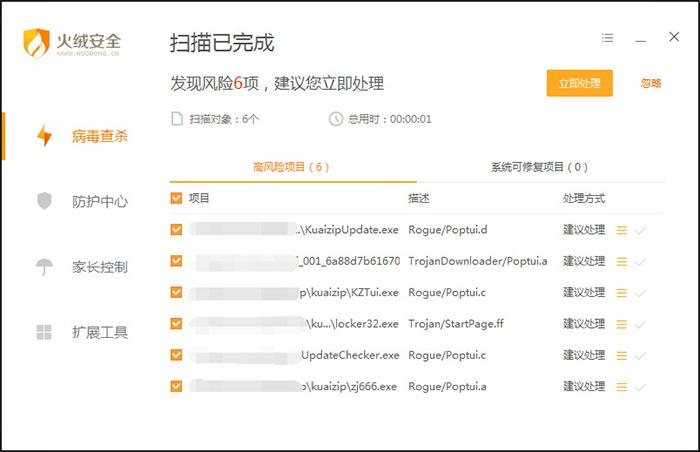Screen dimensions: 700x452
Task: Click Rogue/Poptui.c description for KZTui.exe
Action: click(x=447, y=292)
